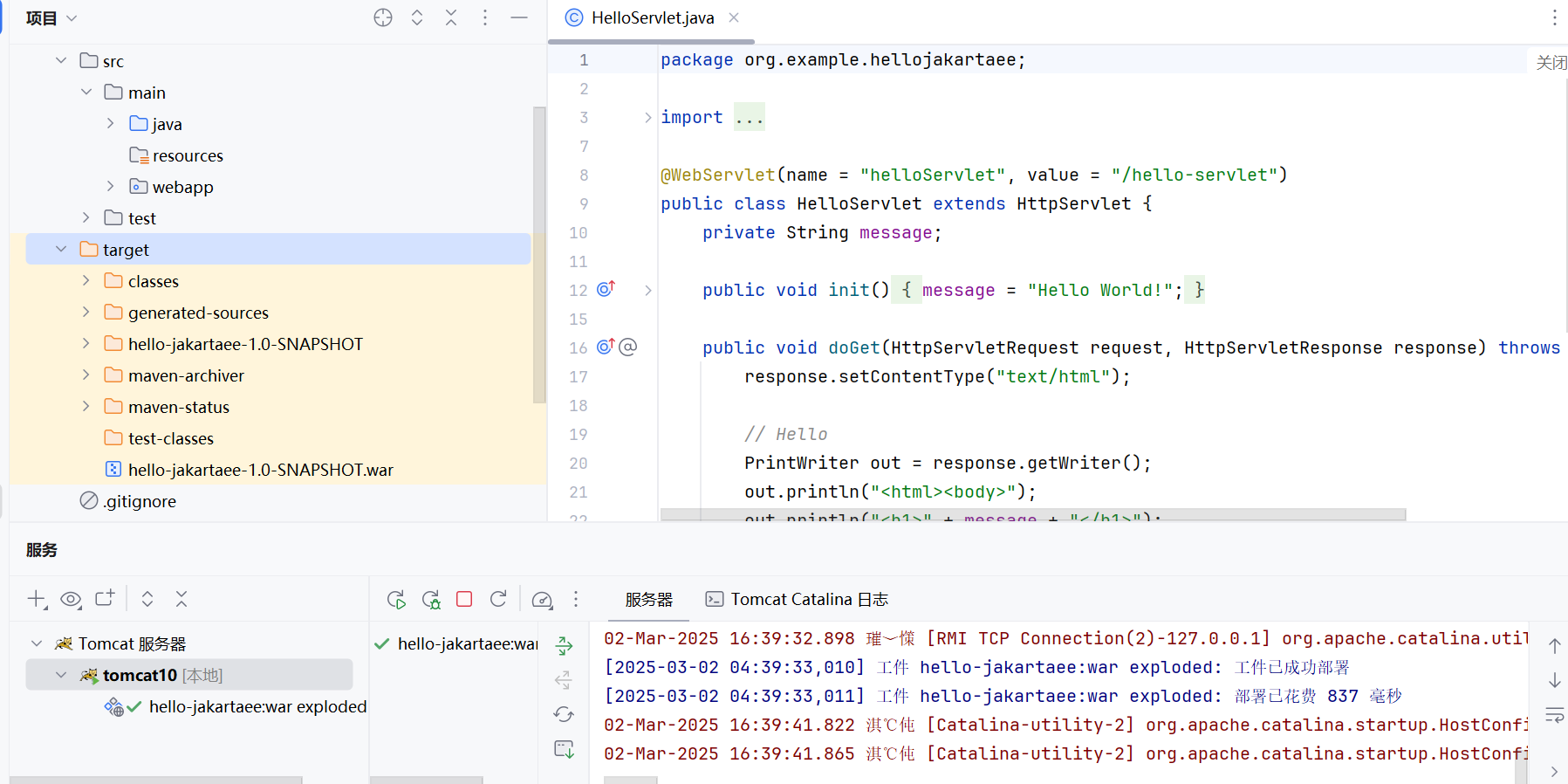1568x784 pixels.
Task: Collapse the main folder
Action: (x=86, y=92)
